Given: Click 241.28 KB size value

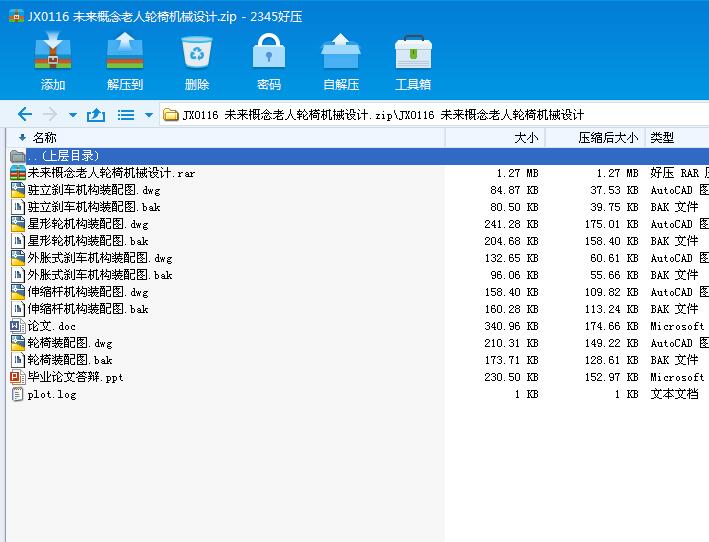Looking at the screenshot, I should (x=511, y=224).
